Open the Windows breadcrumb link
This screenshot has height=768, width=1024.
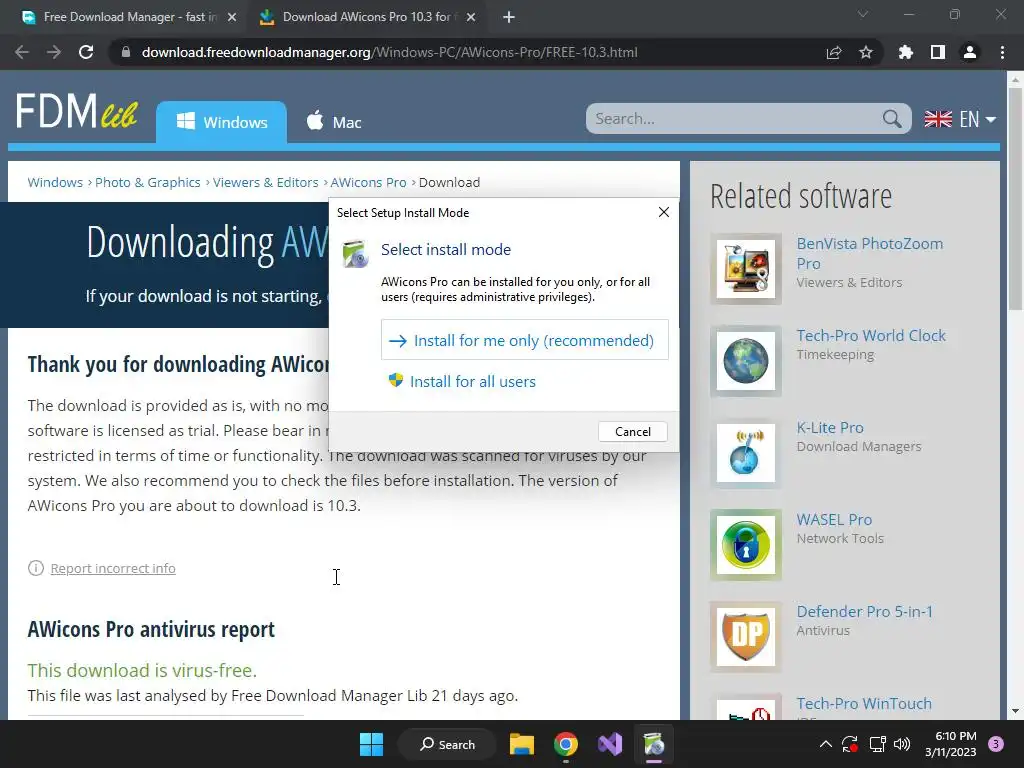tap(55, 182)
